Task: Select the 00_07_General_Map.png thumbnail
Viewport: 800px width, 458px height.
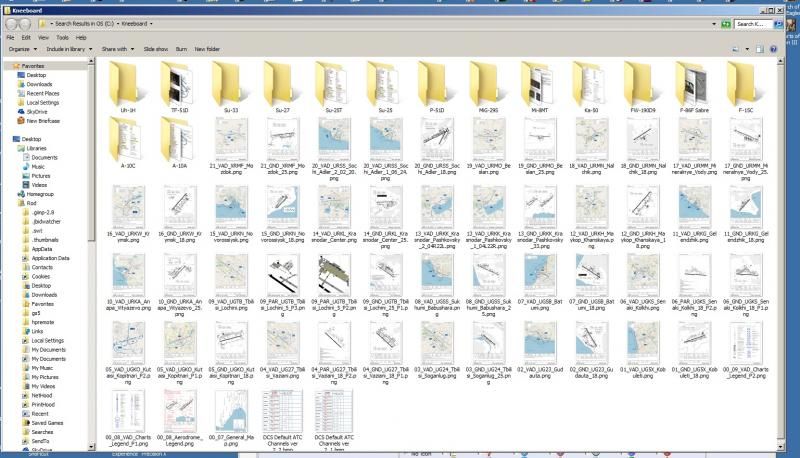Action: (231, 418)
